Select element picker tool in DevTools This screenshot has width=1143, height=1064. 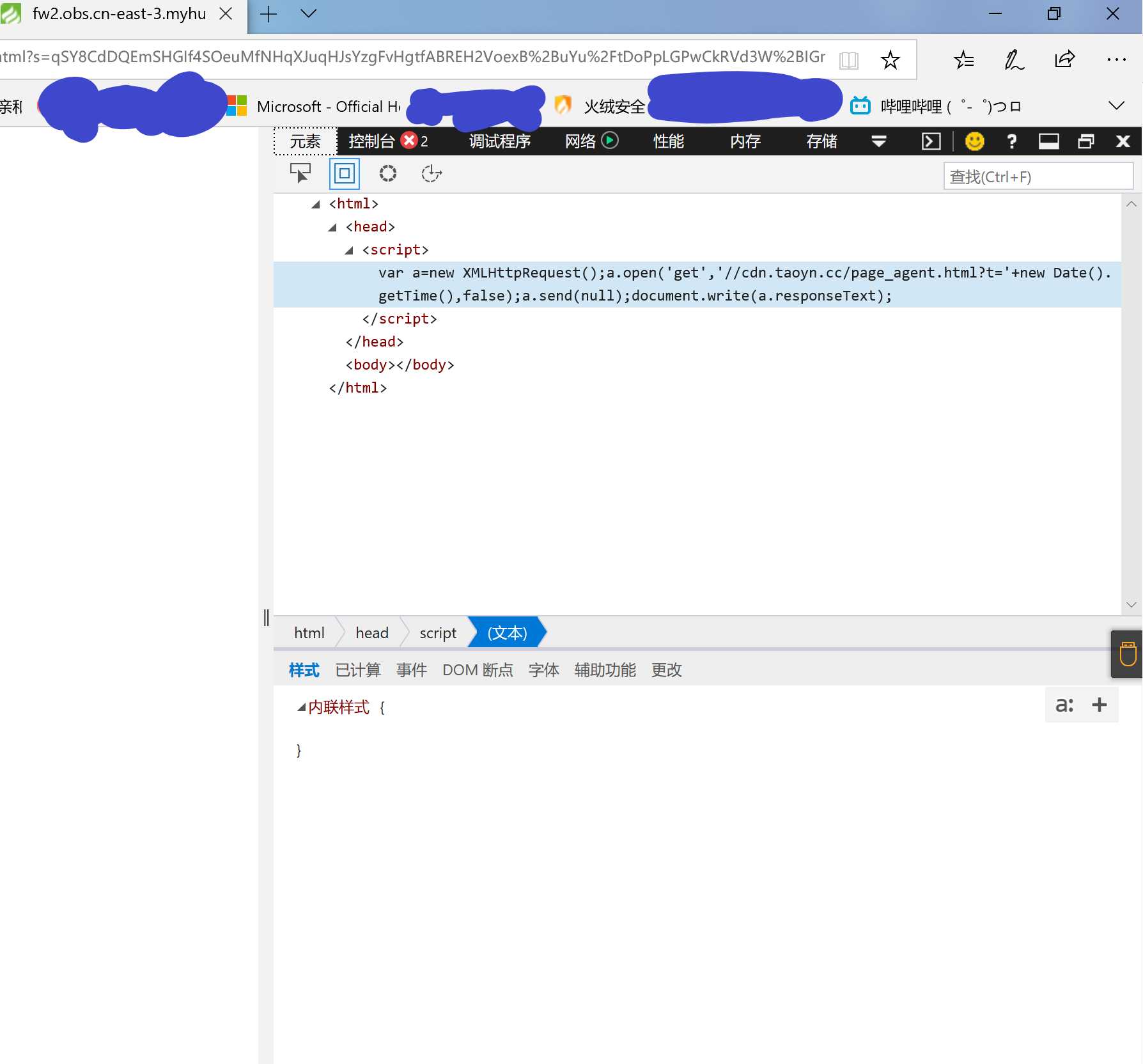coord(300,173)
